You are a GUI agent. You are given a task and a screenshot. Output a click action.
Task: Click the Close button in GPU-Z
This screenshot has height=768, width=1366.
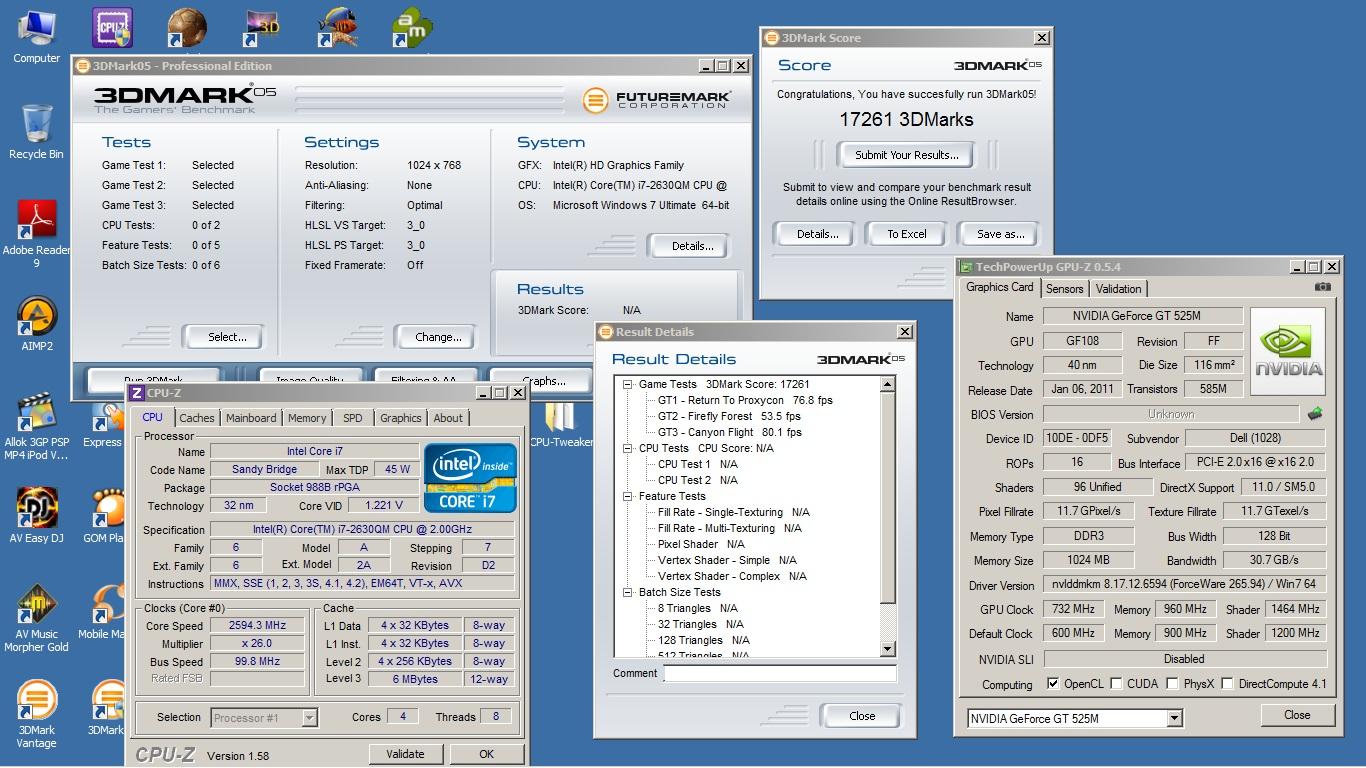tap(1297, 715)
